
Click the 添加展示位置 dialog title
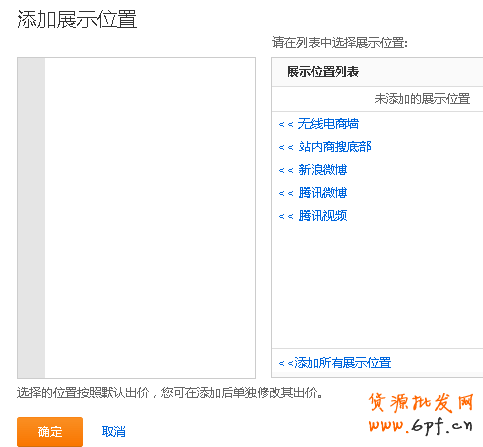click(77, 19)
